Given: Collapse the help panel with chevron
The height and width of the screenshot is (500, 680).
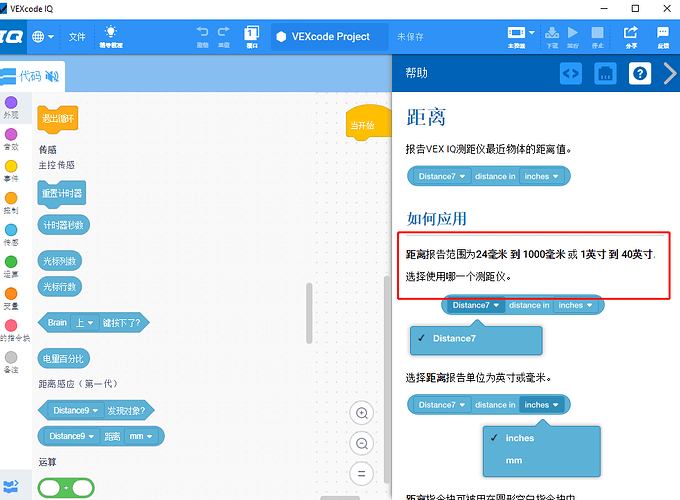Looking at the screenshot, I should coord(670,73).
